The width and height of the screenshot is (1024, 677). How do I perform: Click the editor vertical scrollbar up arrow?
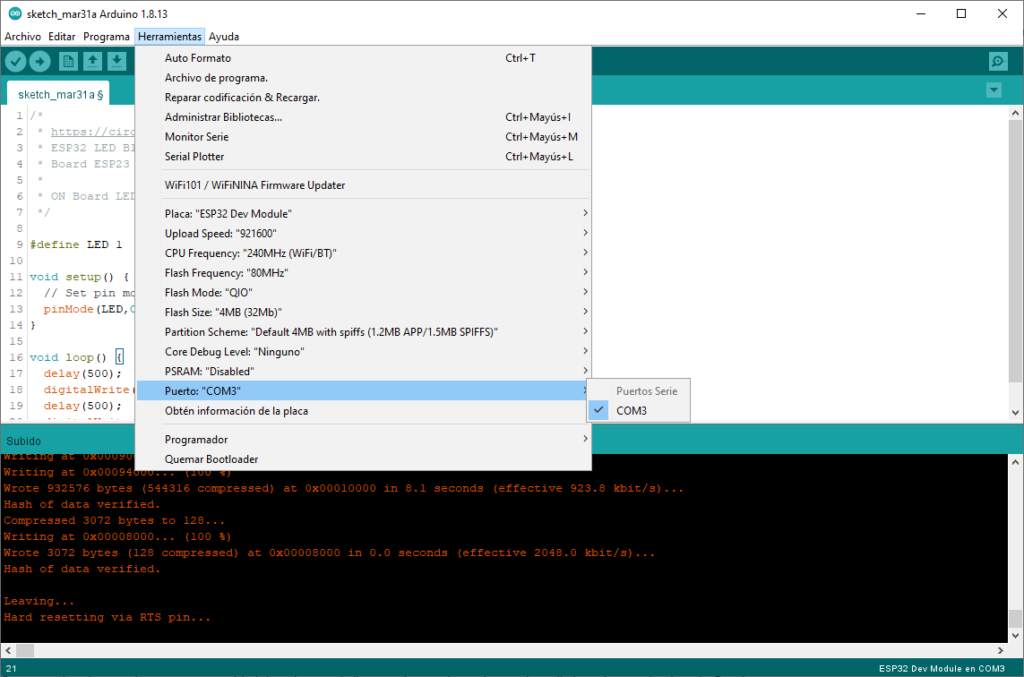(1015, 113)
